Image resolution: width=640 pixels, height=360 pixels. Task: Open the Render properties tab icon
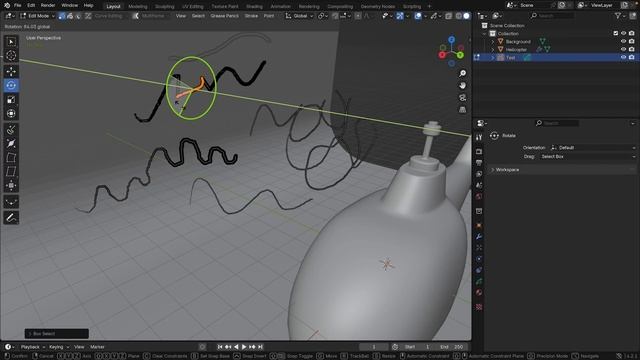click(479, 152)
